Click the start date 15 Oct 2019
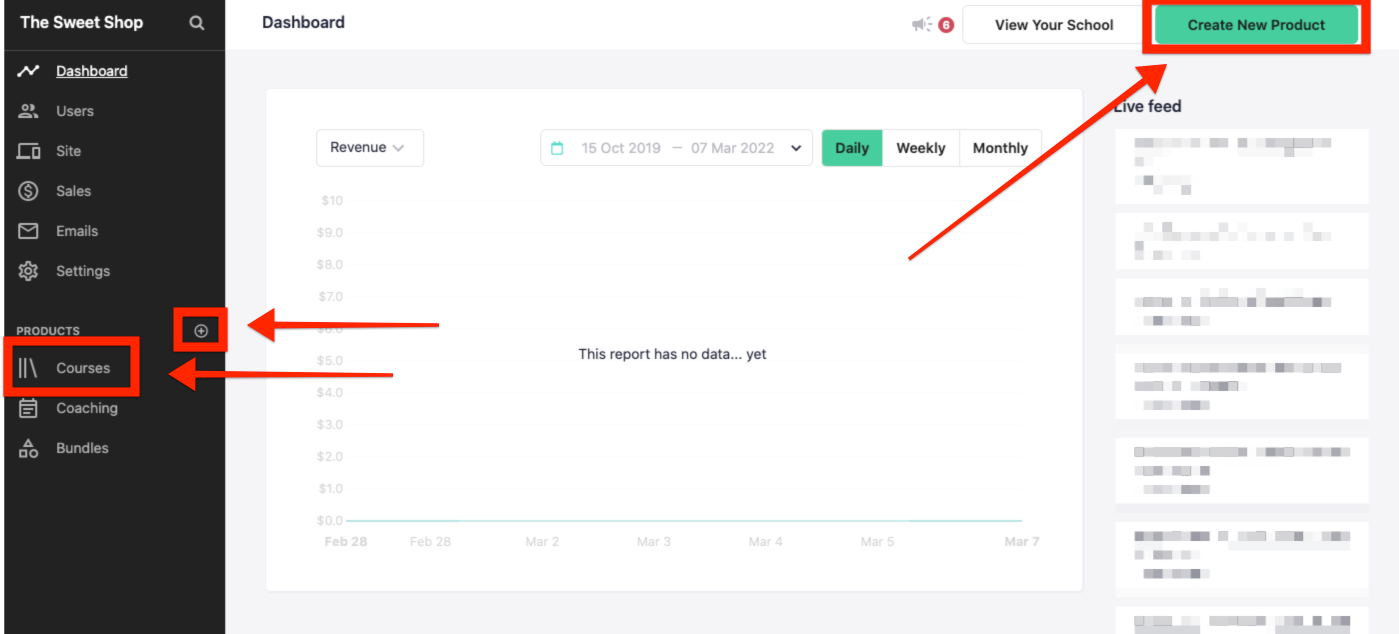This screenshot has width=1399, height=634. [x=621, y=148]
